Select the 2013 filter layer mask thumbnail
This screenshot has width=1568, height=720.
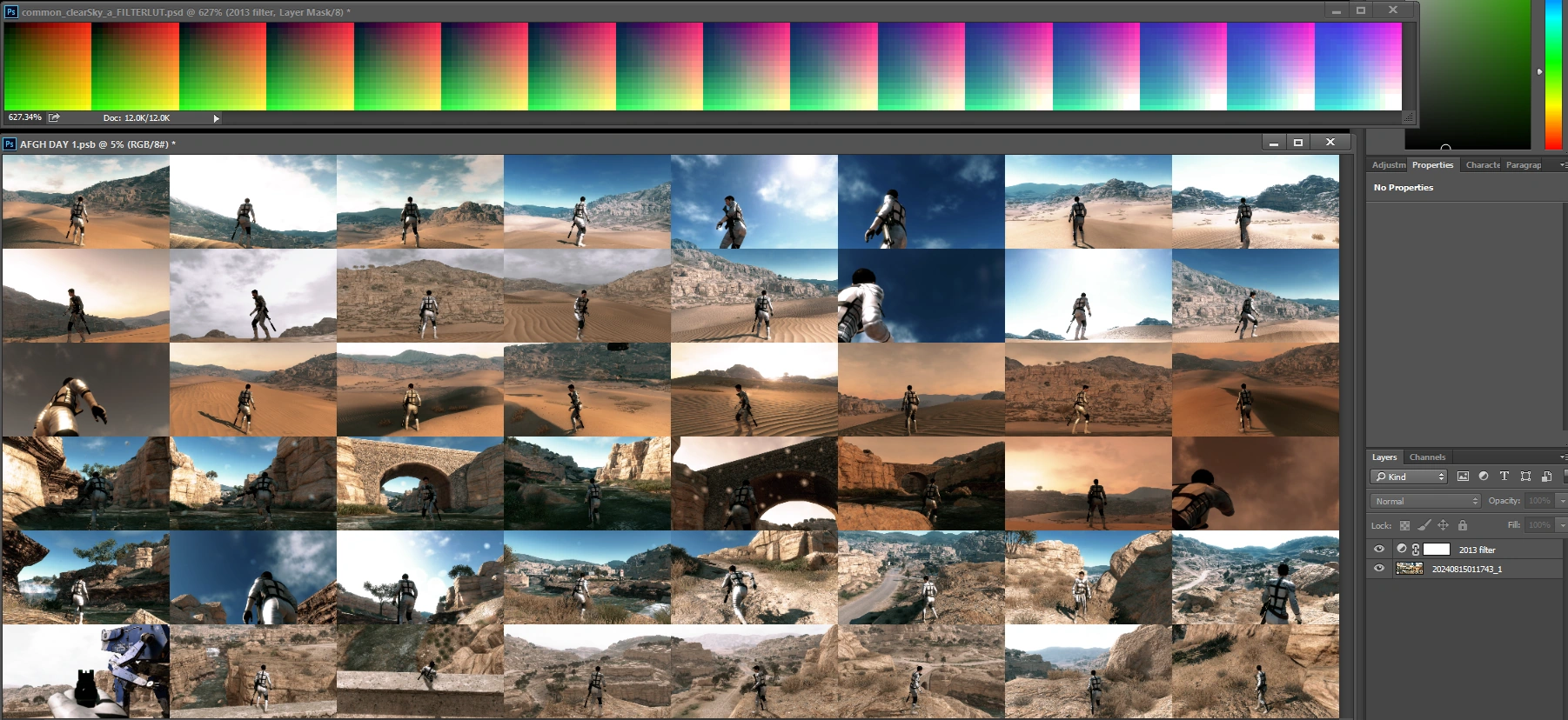tap(1437, 550)
